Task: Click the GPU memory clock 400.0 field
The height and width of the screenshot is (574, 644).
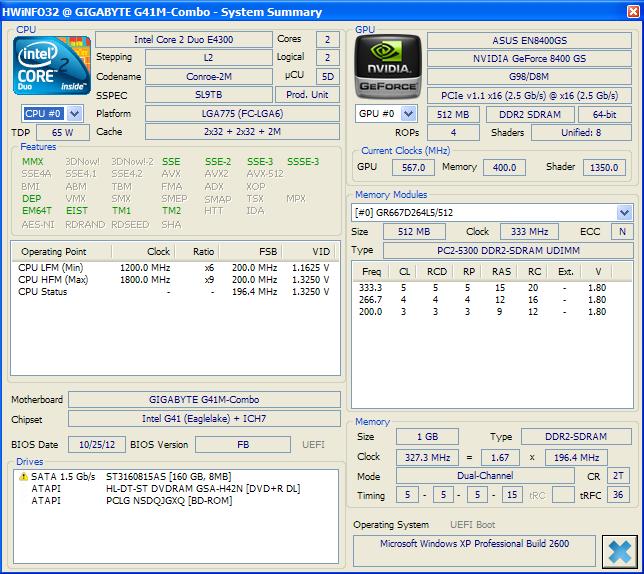Action: [504, 168]
